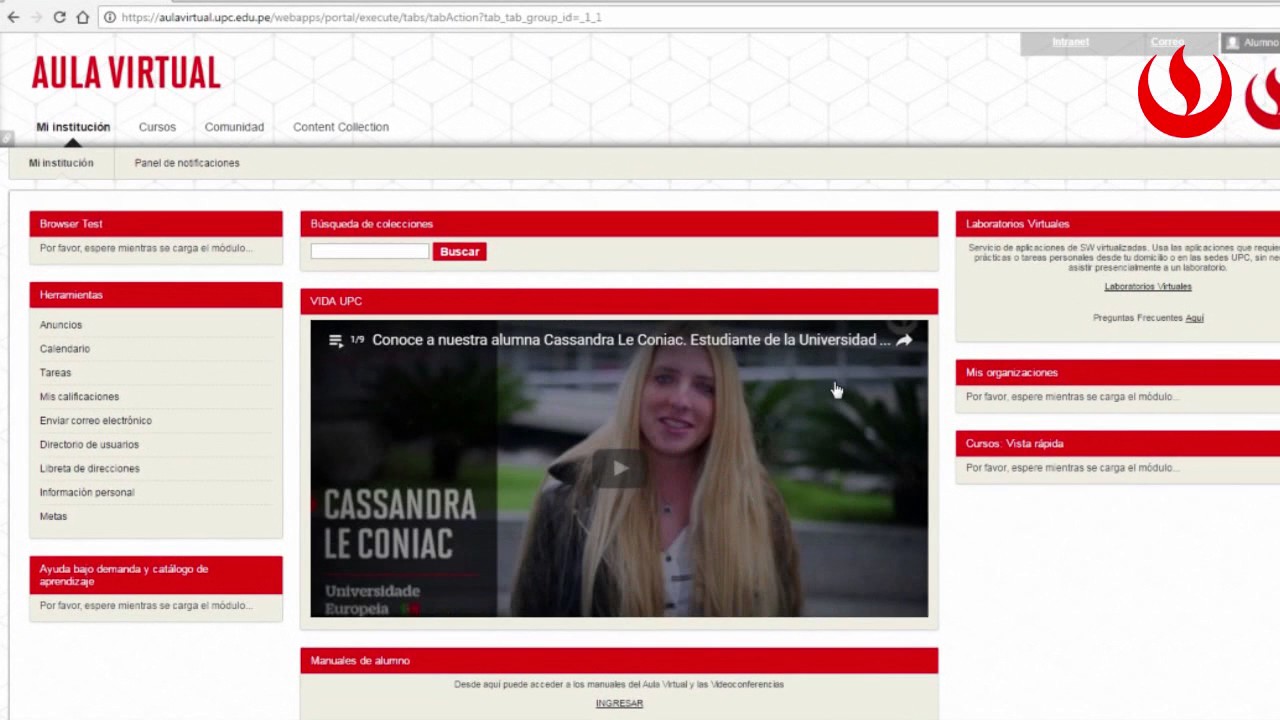Open Calendario in Herramientas

pos(65,349)
